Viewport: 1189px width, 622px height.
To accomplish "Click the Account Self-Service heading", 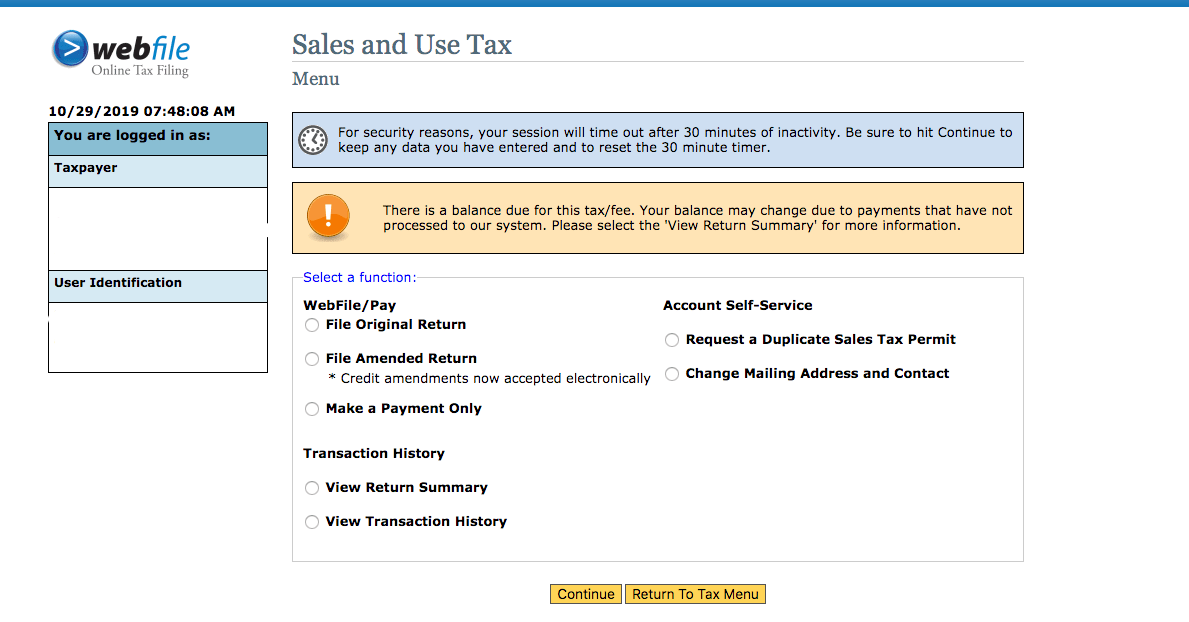I will click(738, 306).
